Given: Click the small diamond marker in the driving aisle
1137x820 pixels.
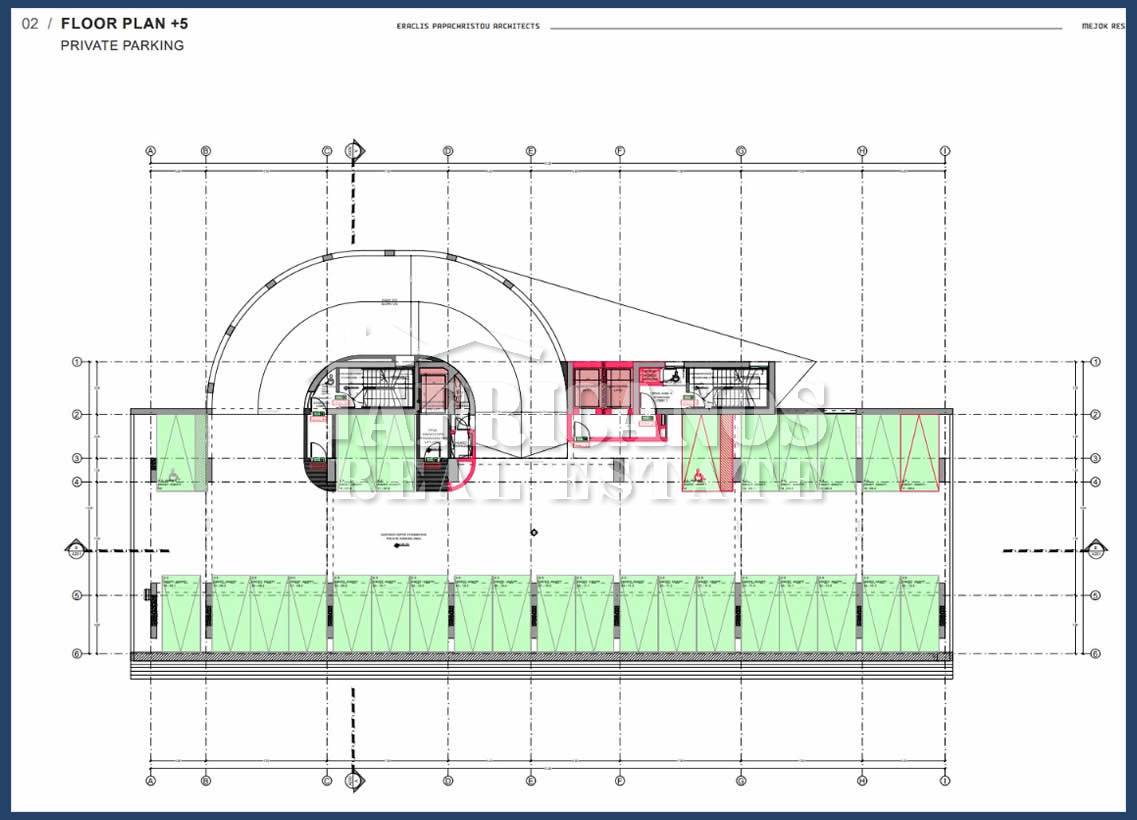Looking at the screenshot, I should 535,532.
